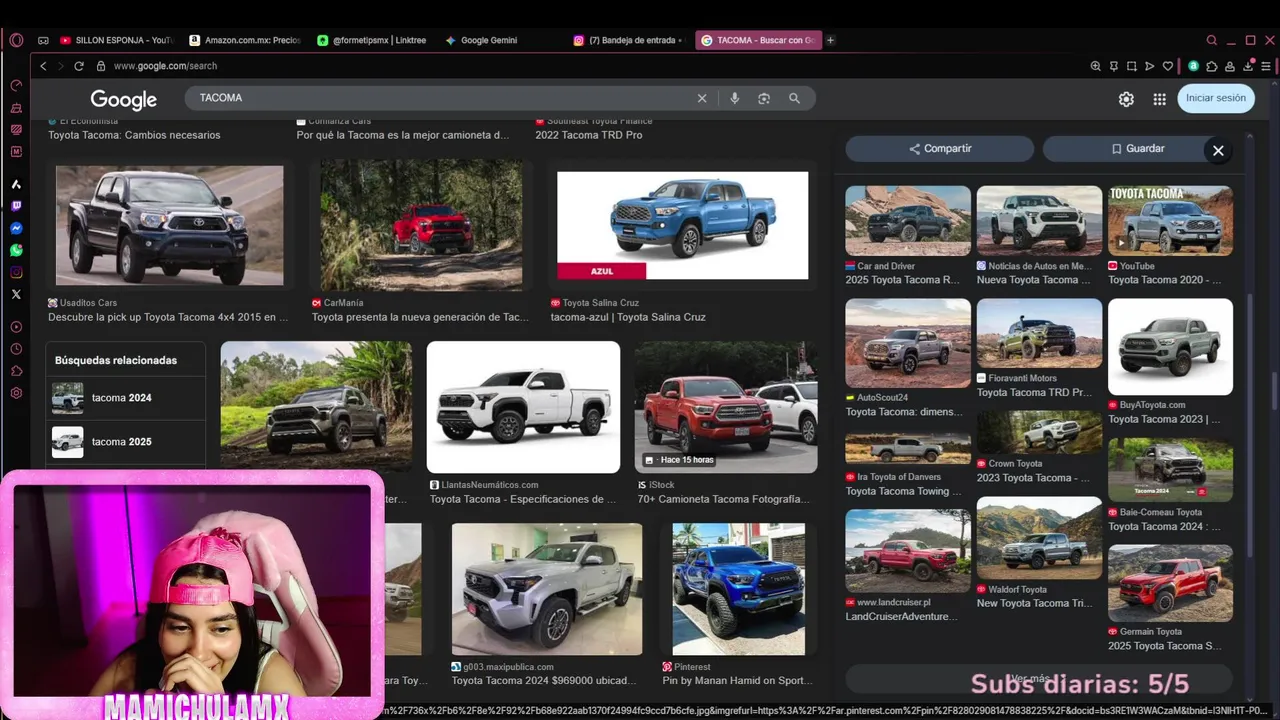The width and height of the screenshot is (1280, 720).
Task: Open the zoom magnifier in address bar
Action: pos(1096,66)
